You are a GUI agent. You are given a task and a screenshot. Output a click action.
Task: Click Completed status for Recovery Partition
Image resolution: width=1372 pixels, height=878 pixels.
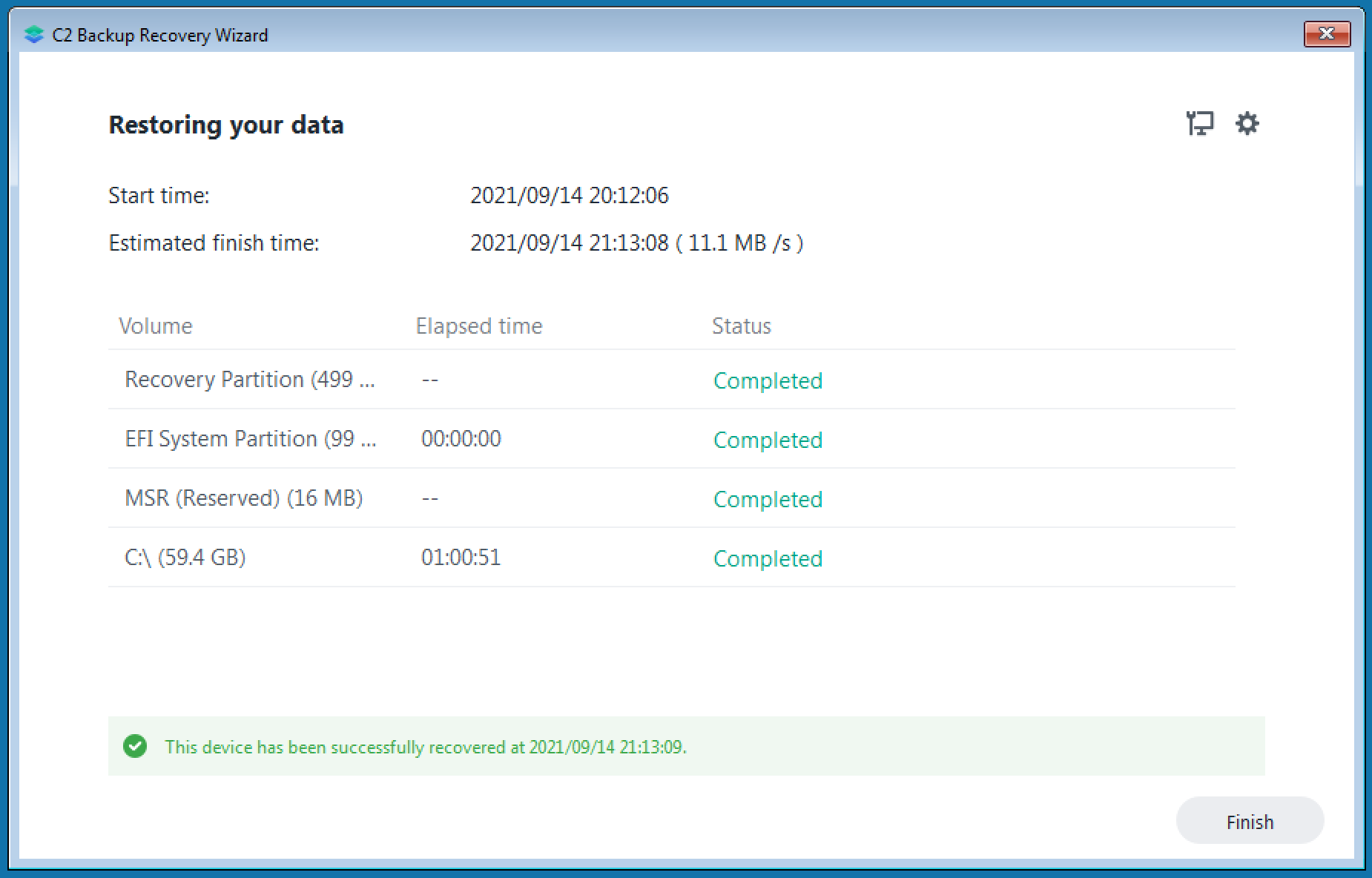[768, 380]
